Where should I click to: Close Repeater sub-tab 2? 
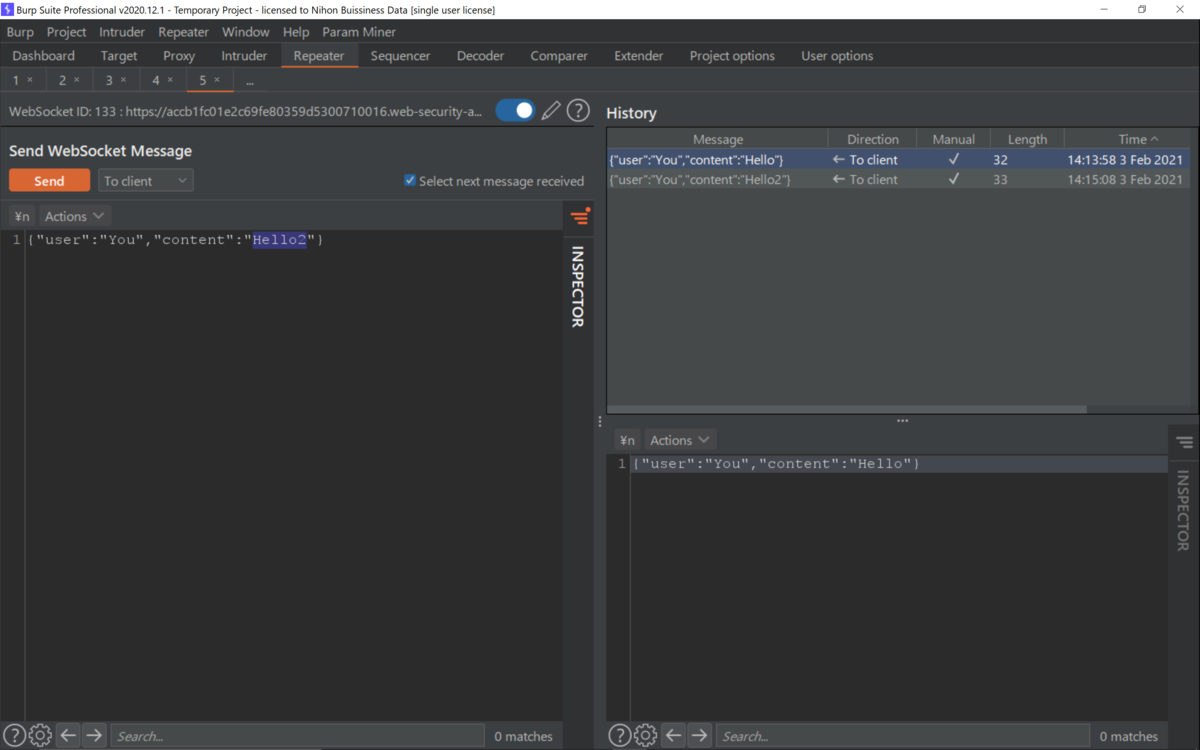point(77,80)
